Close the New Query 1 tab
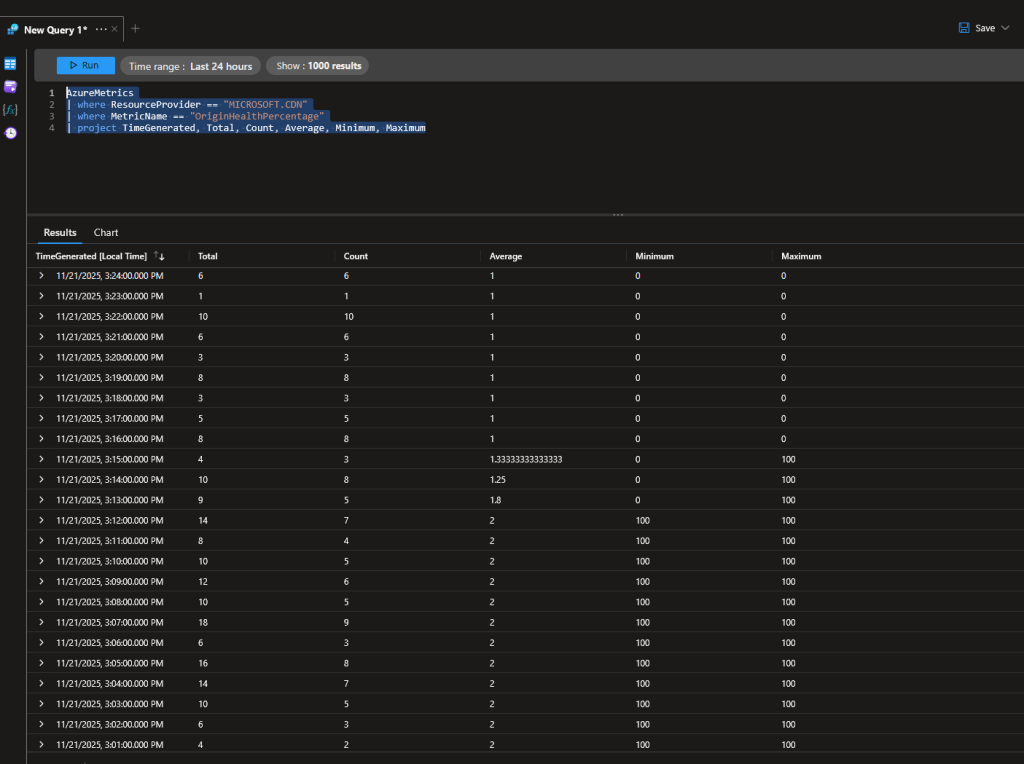The height and width of the screenshot is (764, 1024). (x=115, y=29)
